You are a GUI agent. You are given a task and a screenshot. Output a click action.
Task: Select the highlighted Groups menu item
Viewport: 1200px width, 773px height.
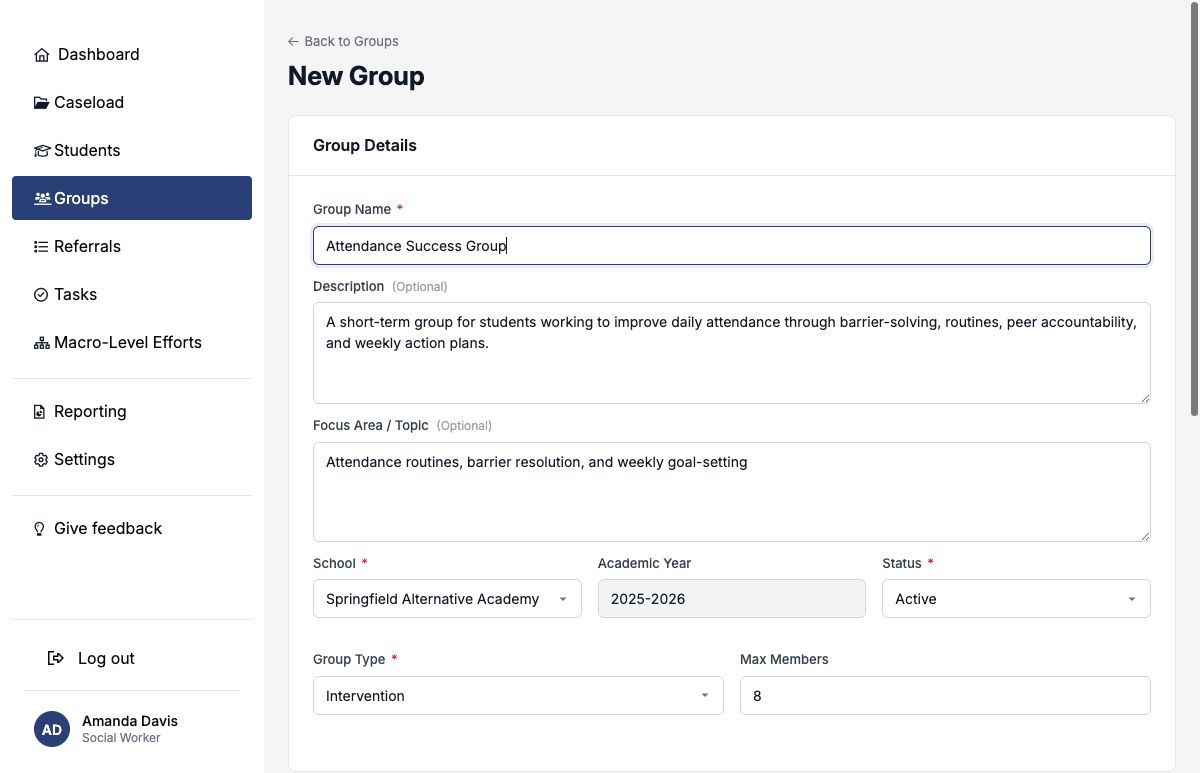[132, 198]
